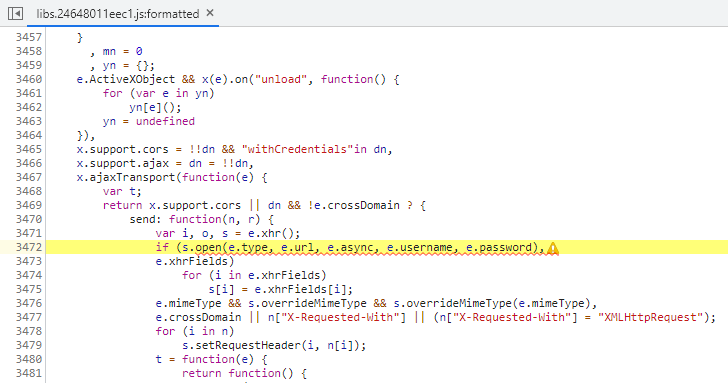728x383 pixels.
Task: Click the warning icon on line 3472
Action: pyautogui.click(x=552, y=248)
